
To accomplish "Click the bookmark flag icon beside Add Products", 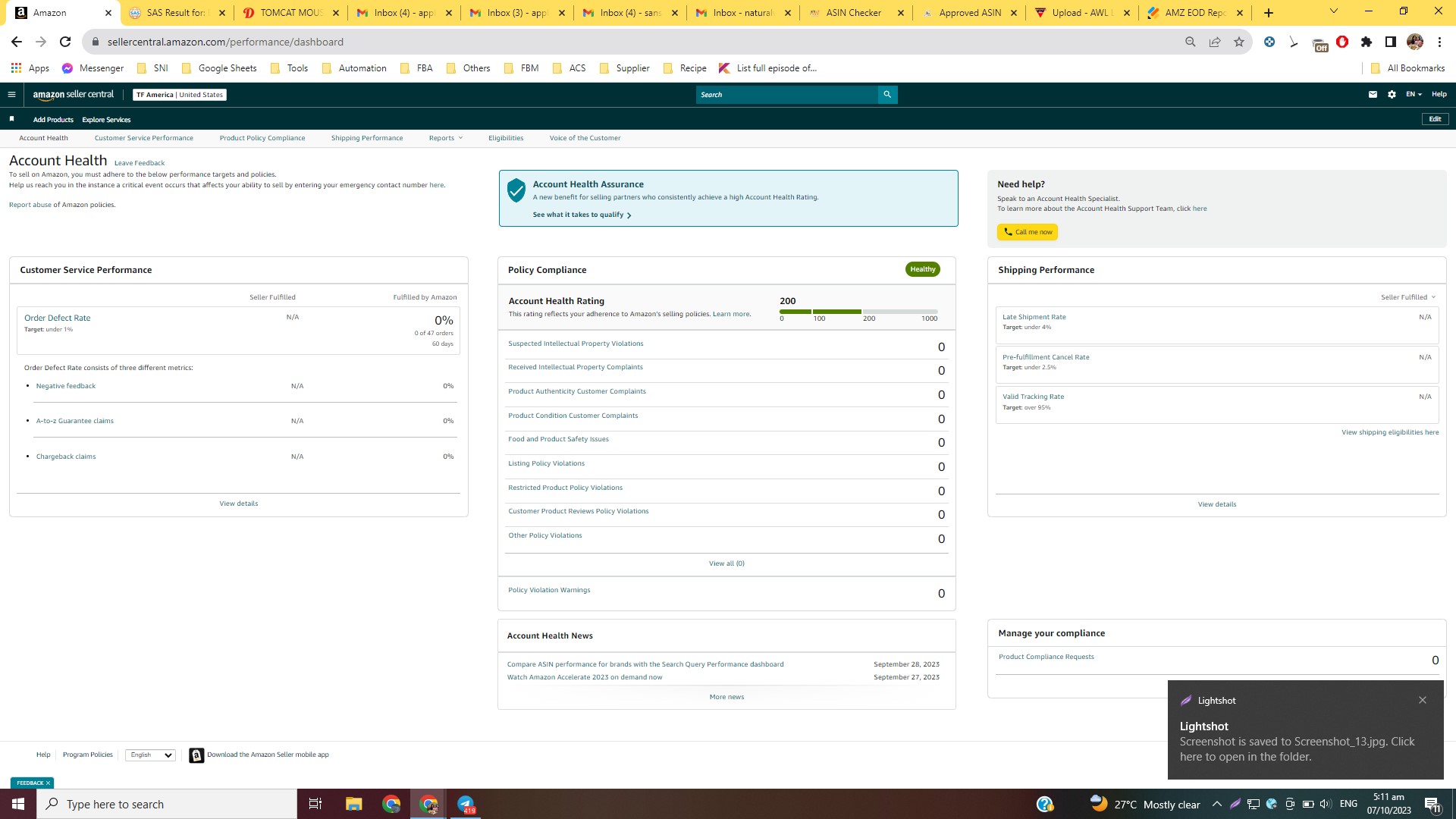I will 11,119.
